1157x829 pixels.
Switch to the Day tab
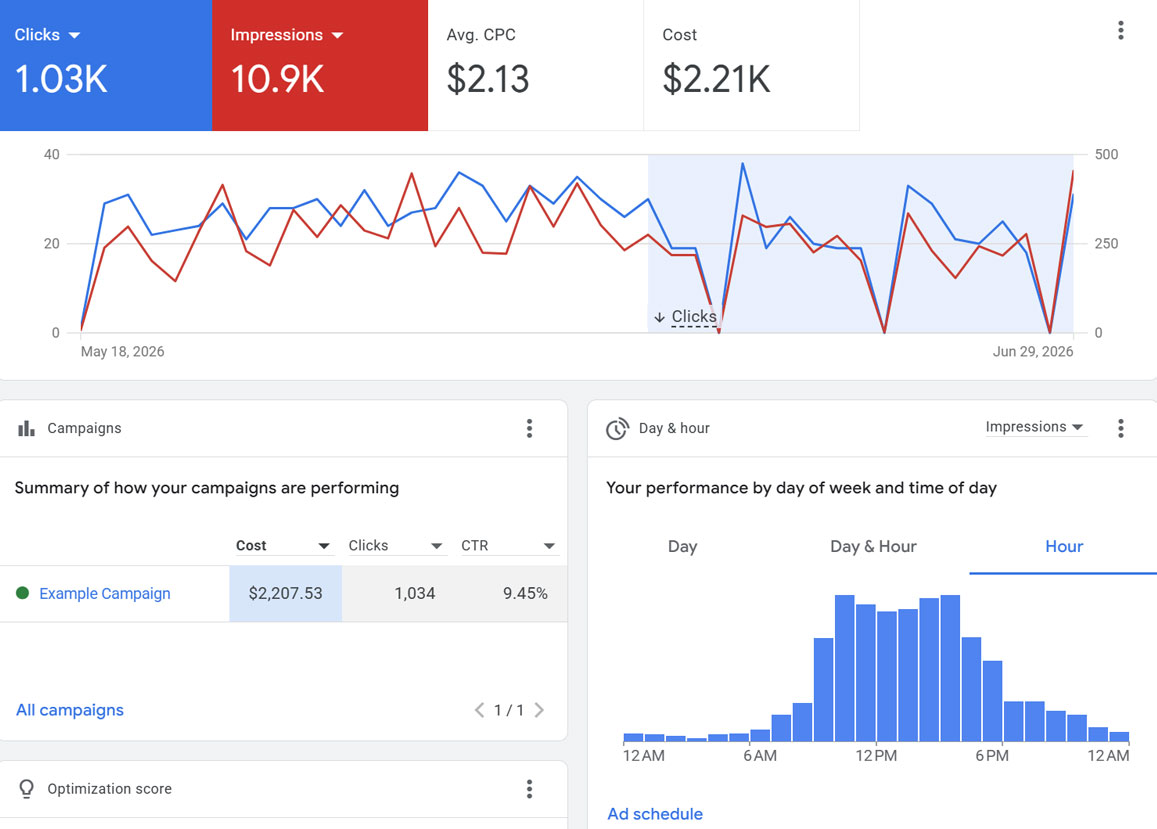click(x=683, y=546)
